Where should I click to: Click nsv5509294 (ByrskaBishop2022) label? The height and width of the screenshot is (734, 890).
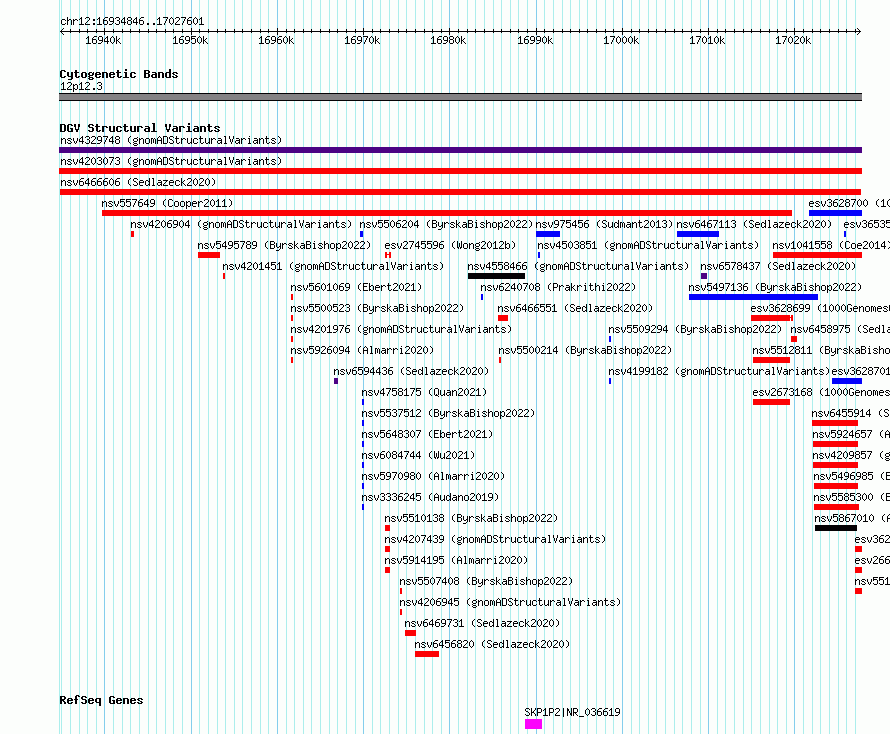click(x=695, y=329)
